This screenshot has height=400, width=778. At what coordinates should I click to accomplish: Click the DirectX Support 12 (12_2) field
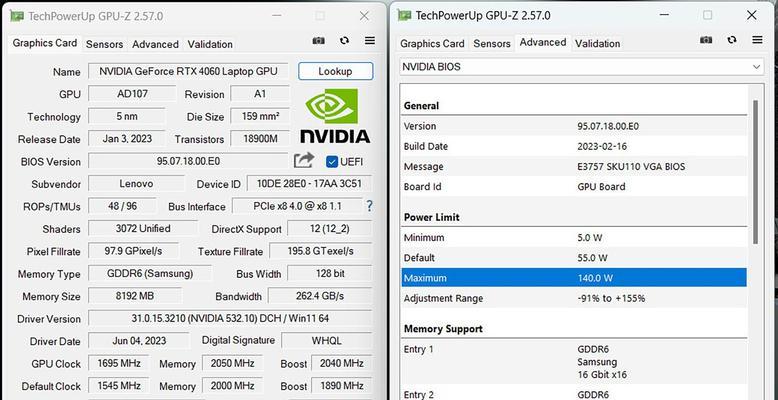point(330,229)
